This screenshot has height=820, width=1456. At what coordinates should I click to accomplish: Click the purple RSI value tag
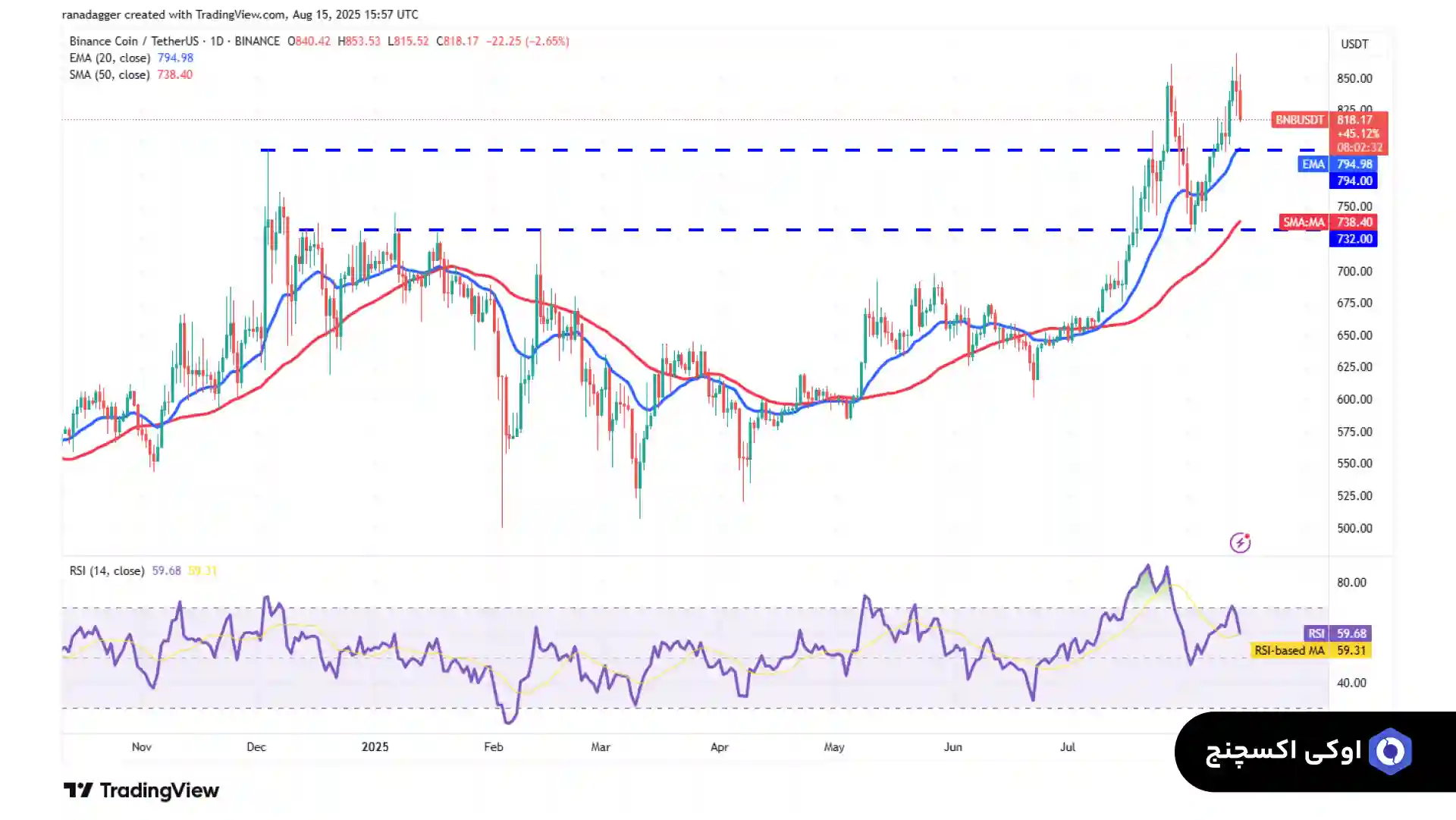click(x=1316, y=633)
